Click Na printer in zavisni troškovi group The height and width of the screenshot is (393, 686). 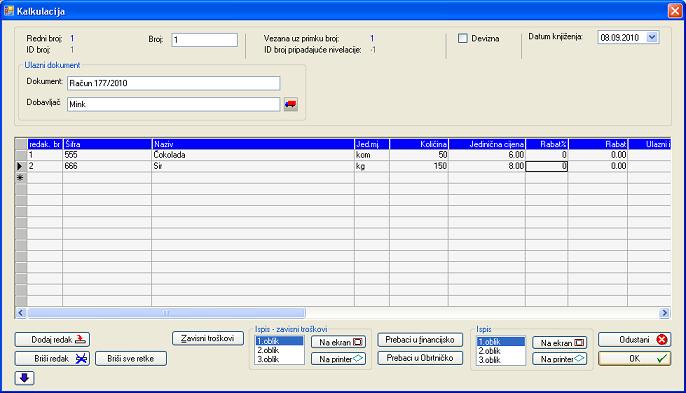point(339,359)
